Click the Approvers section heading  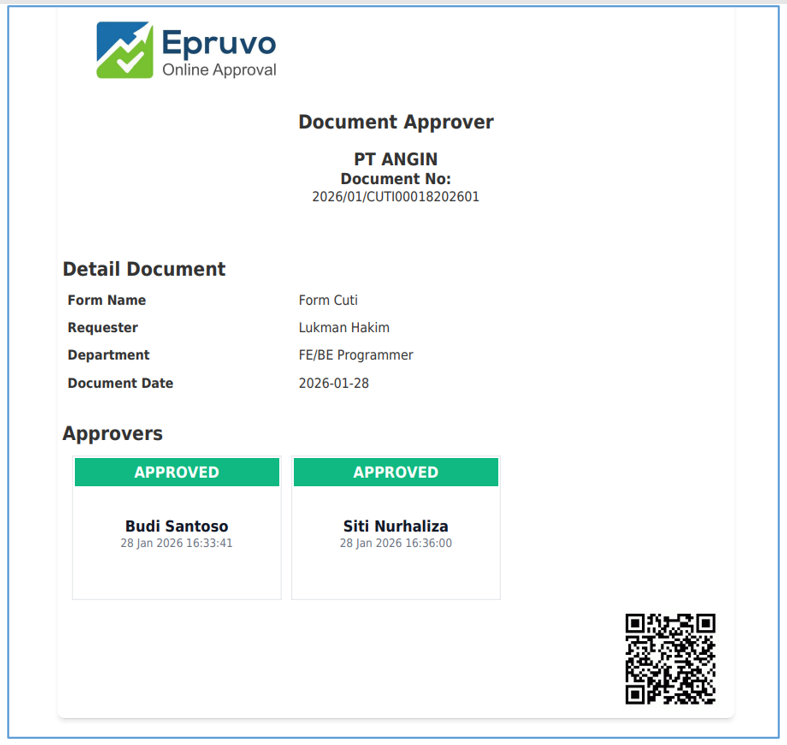(112, 434)
